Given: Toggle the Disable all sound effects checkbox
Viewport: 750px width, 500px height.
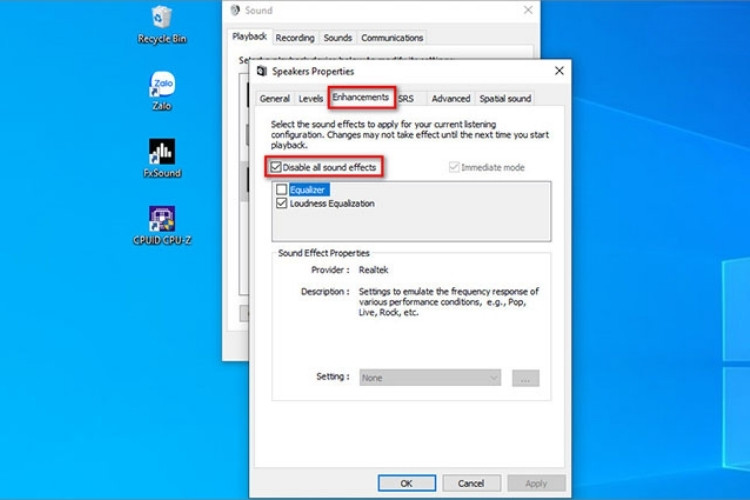Looking at the screenshot, I should point(275,167).
